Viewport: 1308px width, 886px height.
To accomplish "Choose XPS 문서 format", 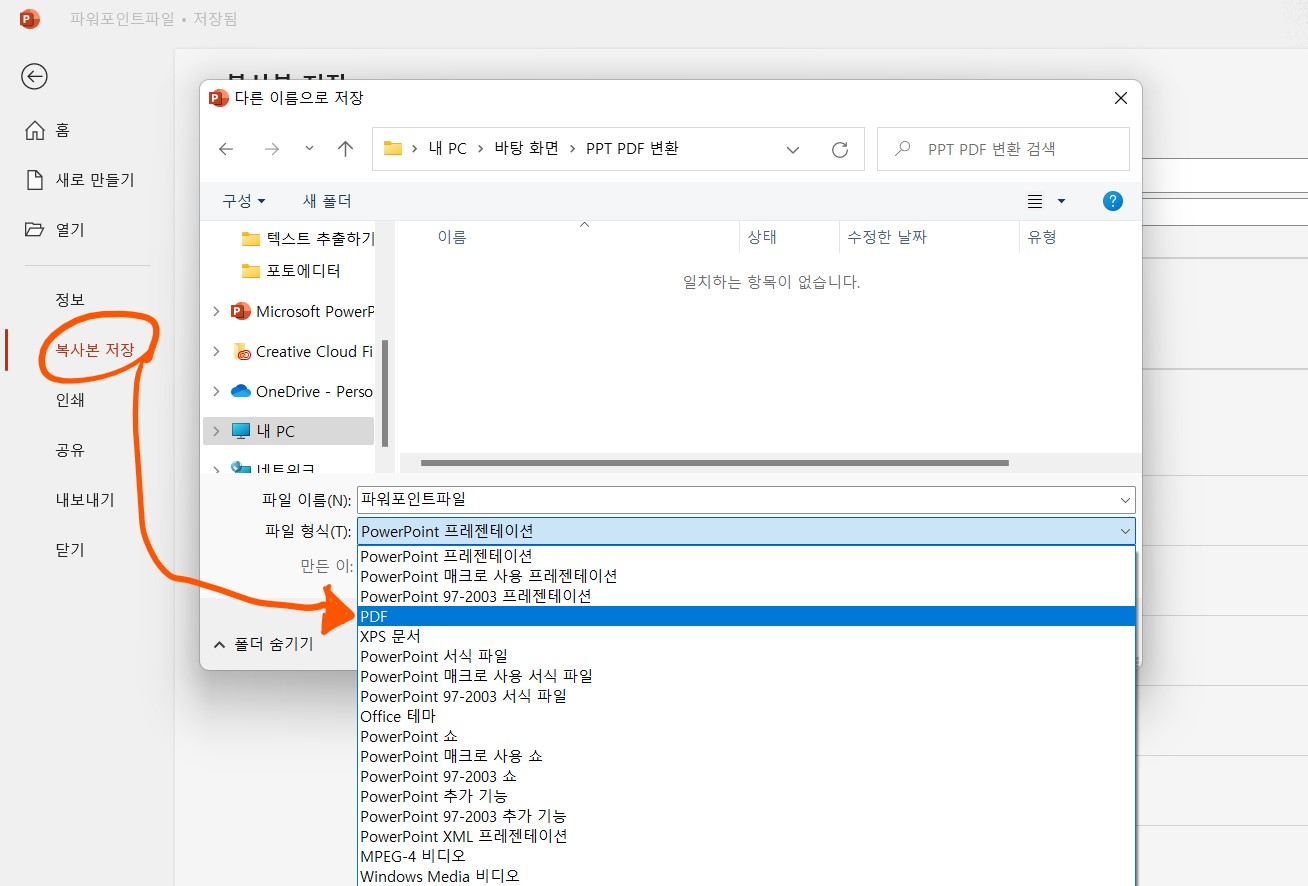I will pos(746,636).
